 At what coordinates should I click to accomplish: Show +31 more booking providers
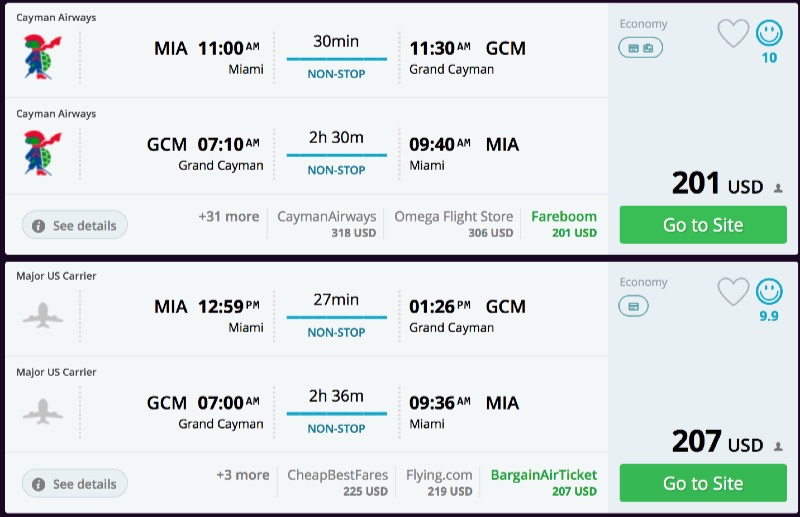[x=228, y=217]
